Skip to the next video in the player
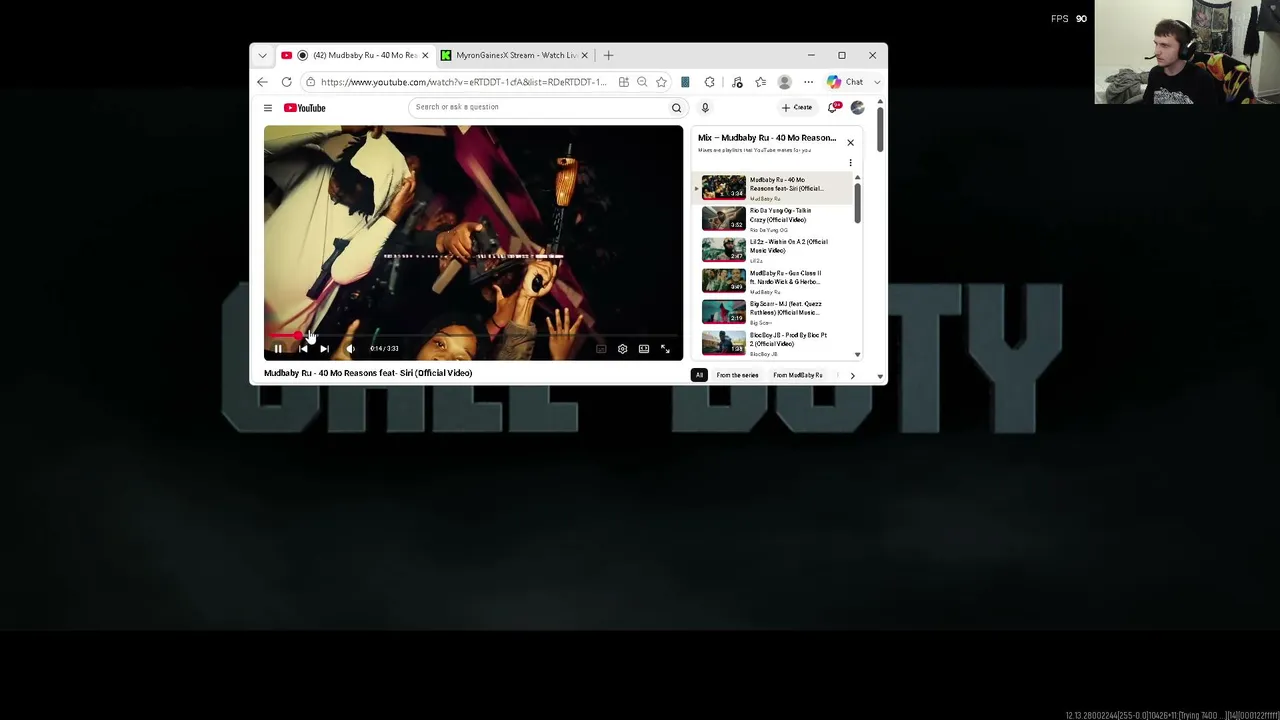This screenshot has width=1280, height=720. [x=325, y=349]
